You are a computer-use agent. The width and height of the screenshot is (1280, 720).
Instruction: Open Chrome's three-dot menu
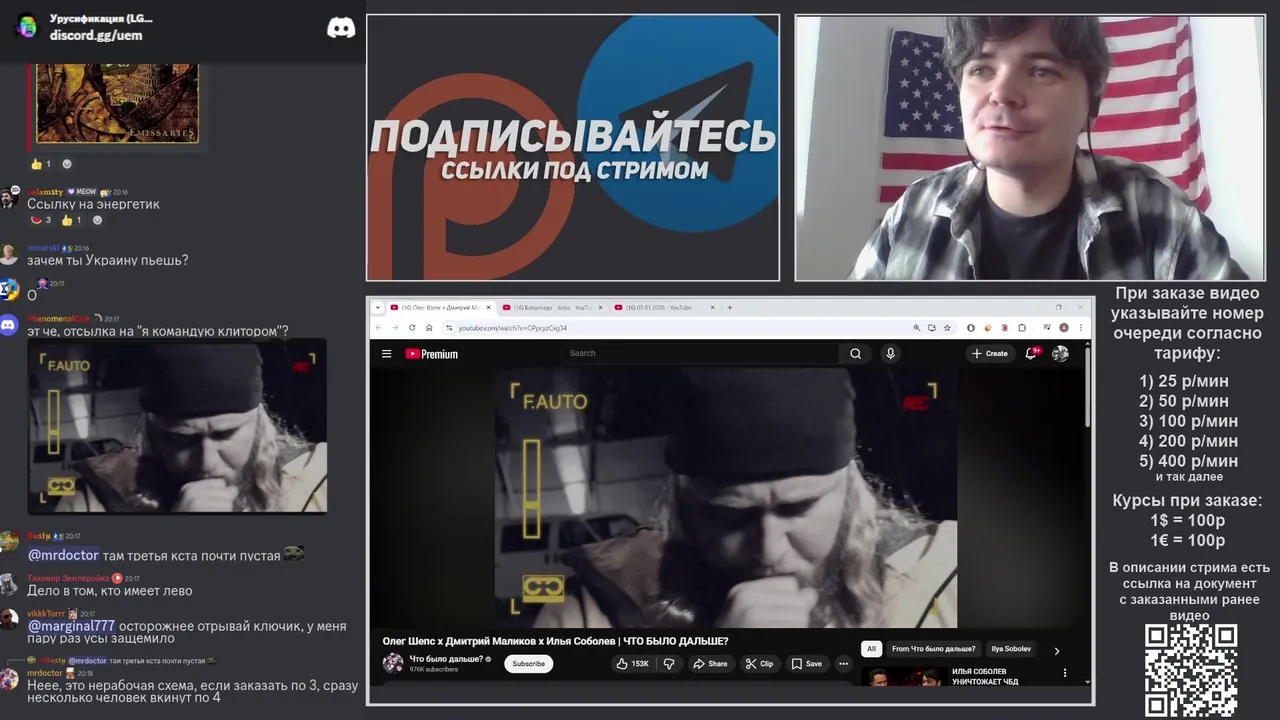pos(1081,328)
